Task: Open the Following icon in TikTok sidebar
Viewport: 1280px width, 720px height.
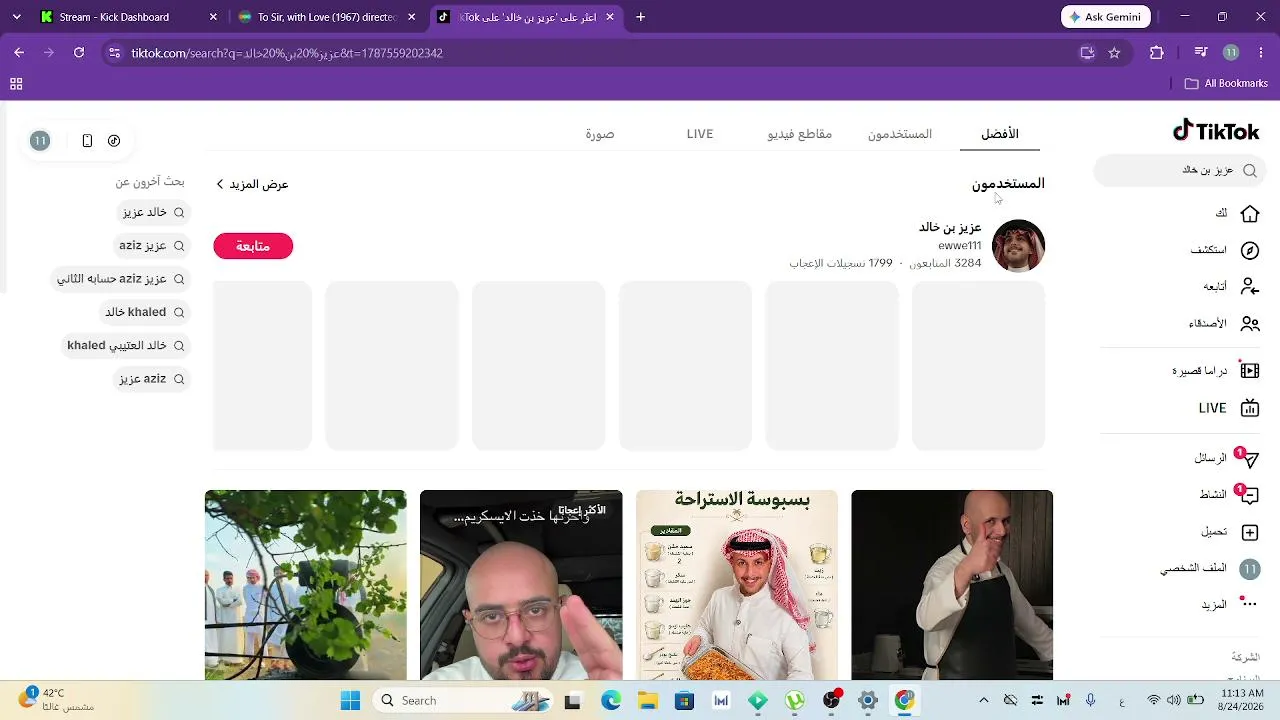Action: point(1249,287)
